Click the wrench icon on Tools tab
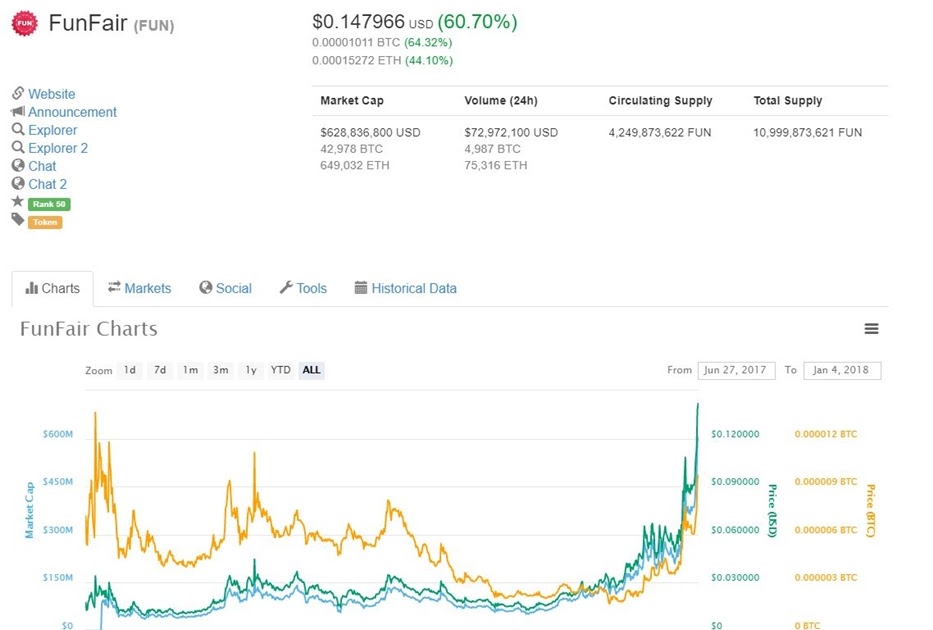Image resolution: width=933 pixels, height=630 pixels. (286, 288)
